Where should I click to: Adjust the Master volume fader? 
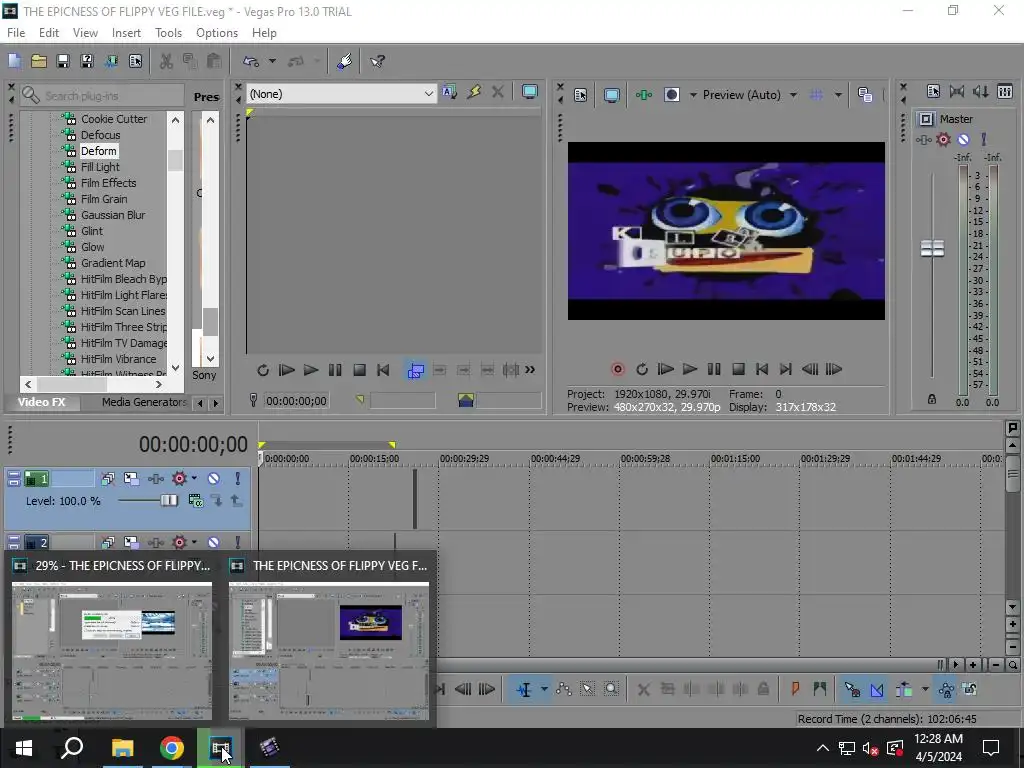(x=932, y=248)
